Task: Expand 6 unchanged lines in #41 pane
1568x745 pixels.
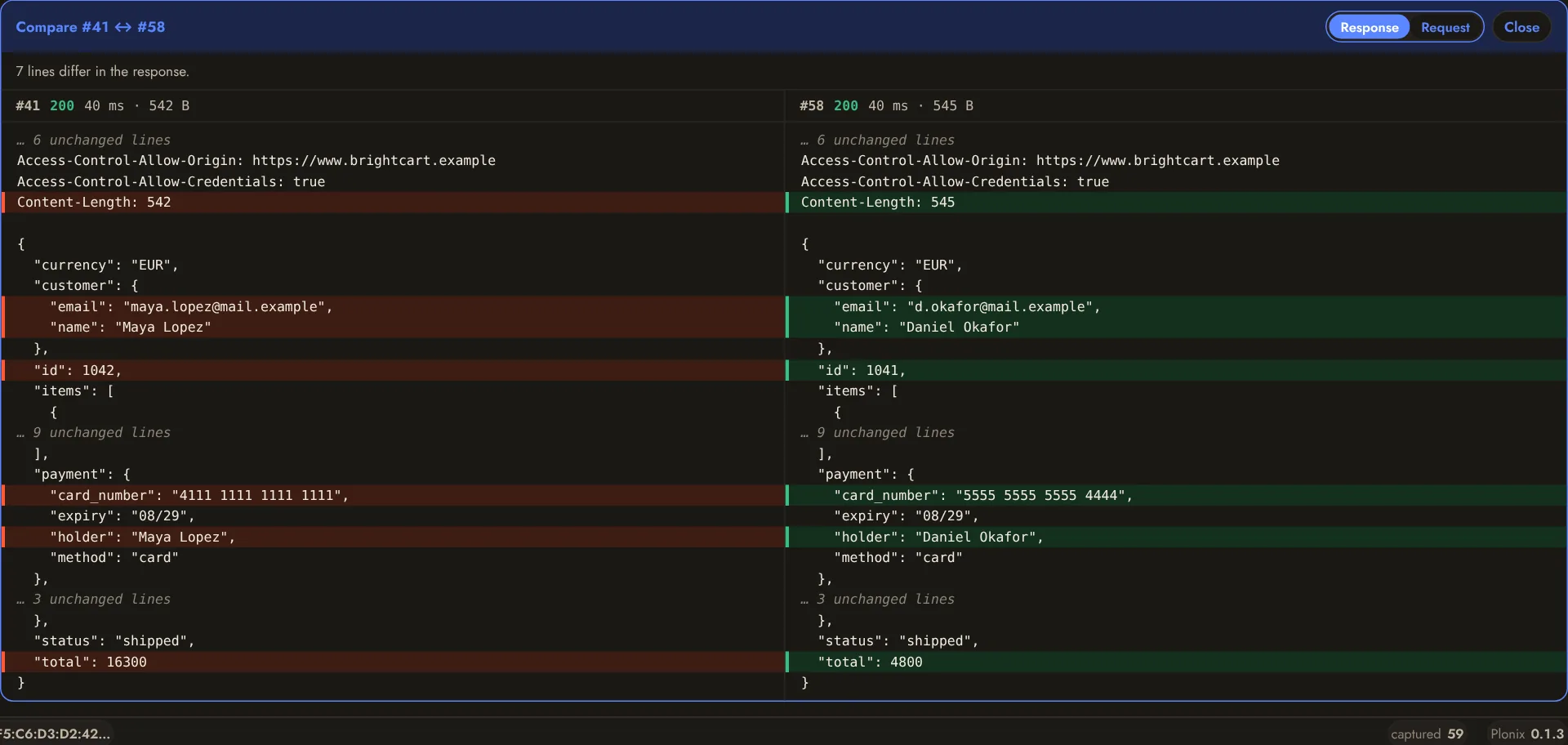Action: 94,140
